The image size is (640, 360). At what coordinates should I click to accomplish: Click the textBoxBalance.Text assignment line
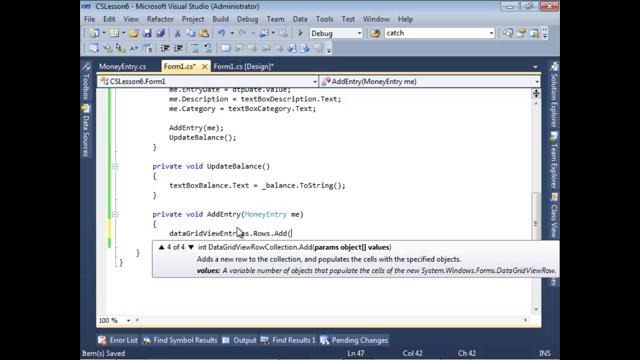257,186
